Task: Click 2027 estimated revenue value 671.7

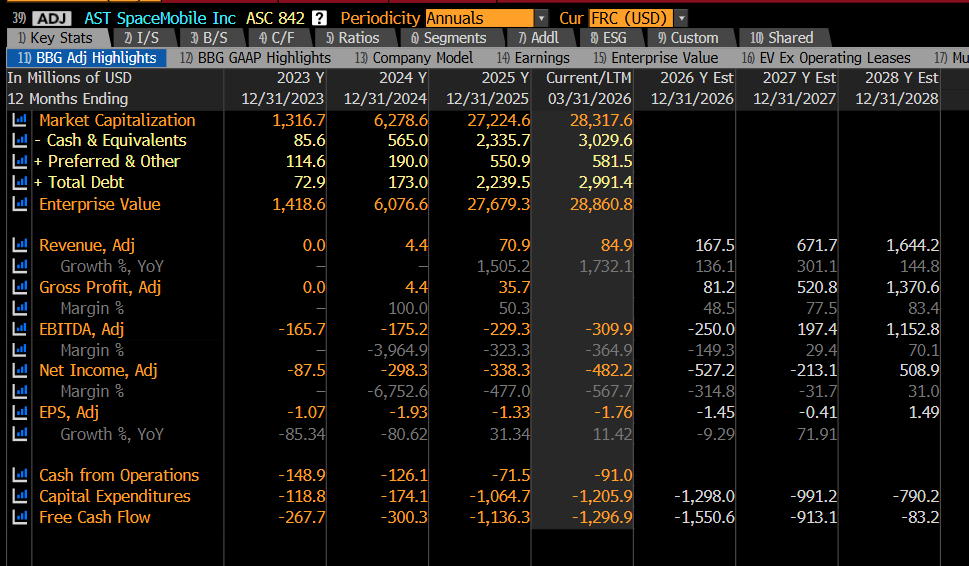Action: (x=816, y=245)
